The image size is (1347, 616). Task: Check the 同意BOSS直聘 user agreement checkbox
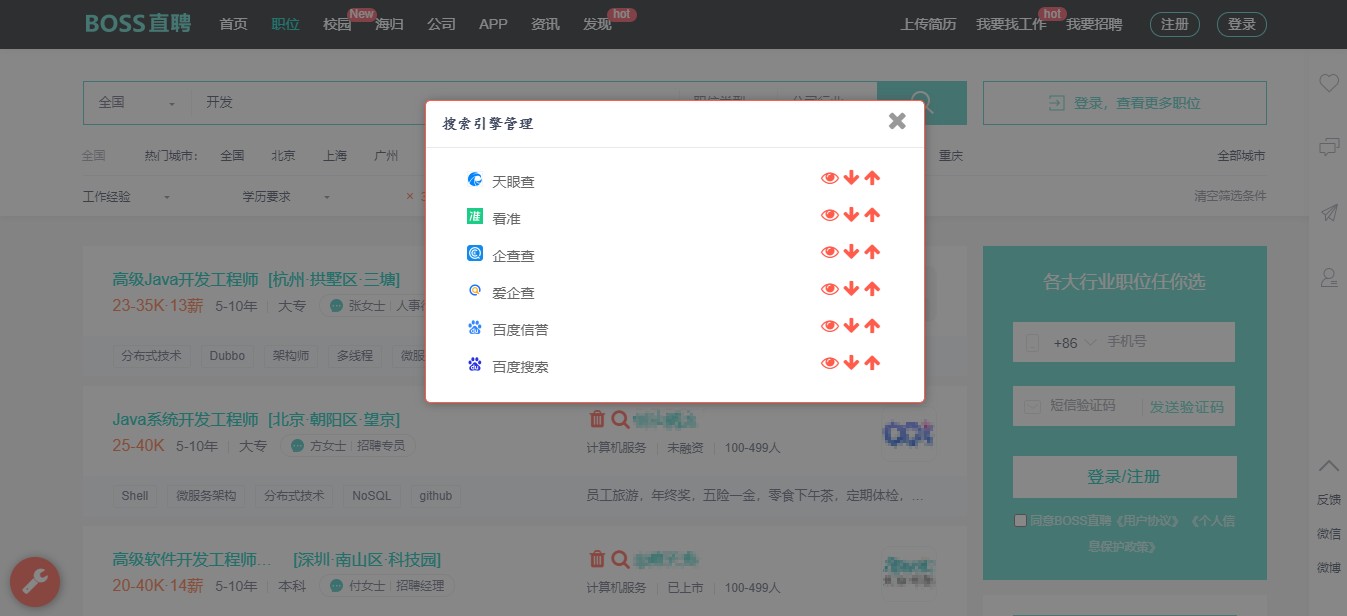point(1020,520)
